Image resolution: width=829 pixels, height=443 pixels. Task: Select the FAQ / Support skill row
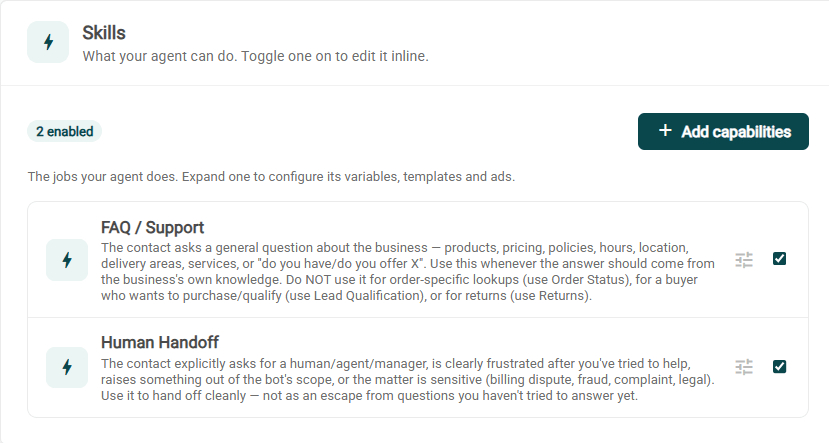point(418,260)
